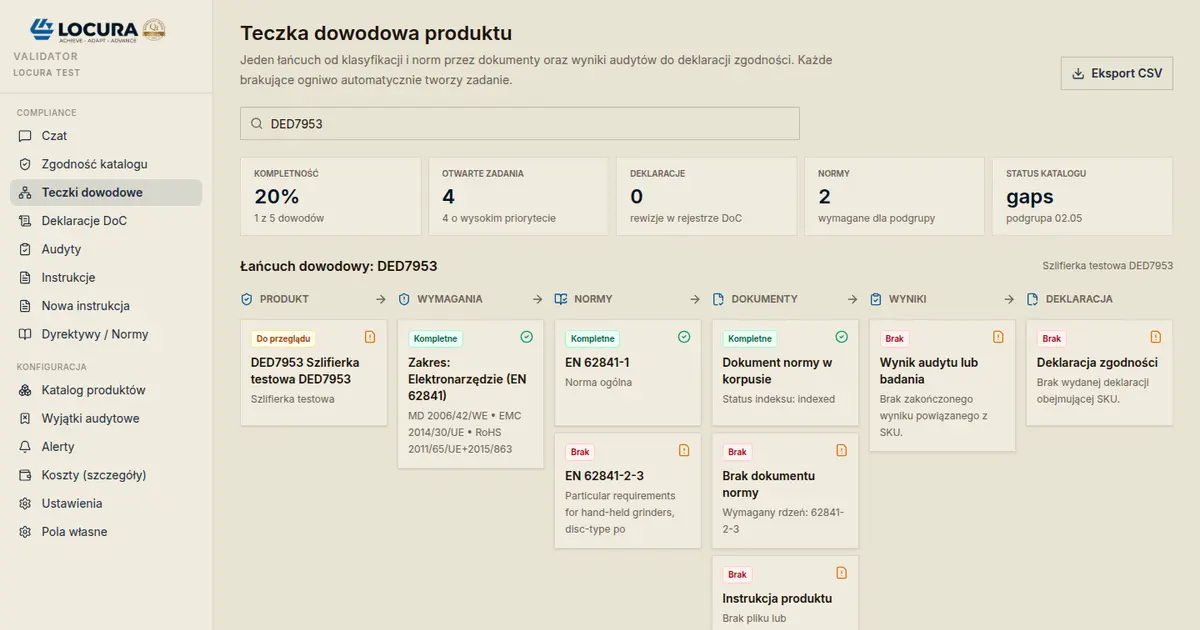Click the Czat speech bubble icon

click(x=25, y=136)
